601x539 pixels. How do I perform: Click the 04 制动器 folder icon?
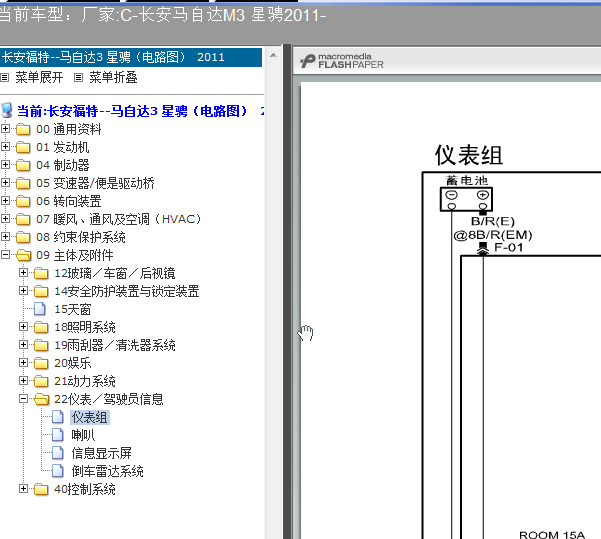click(x=23, y=165)
